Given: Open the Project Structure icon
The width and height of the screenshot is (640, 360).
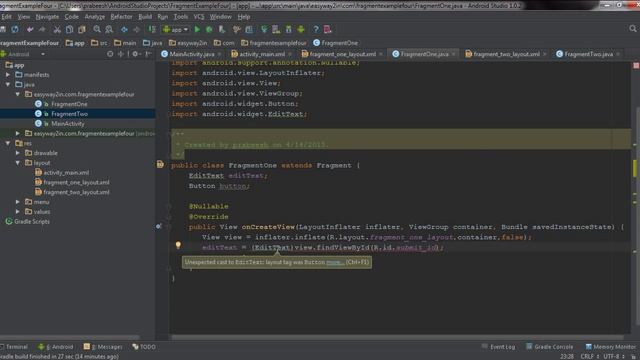Looking at the screenshot, I should click(249, 29).
